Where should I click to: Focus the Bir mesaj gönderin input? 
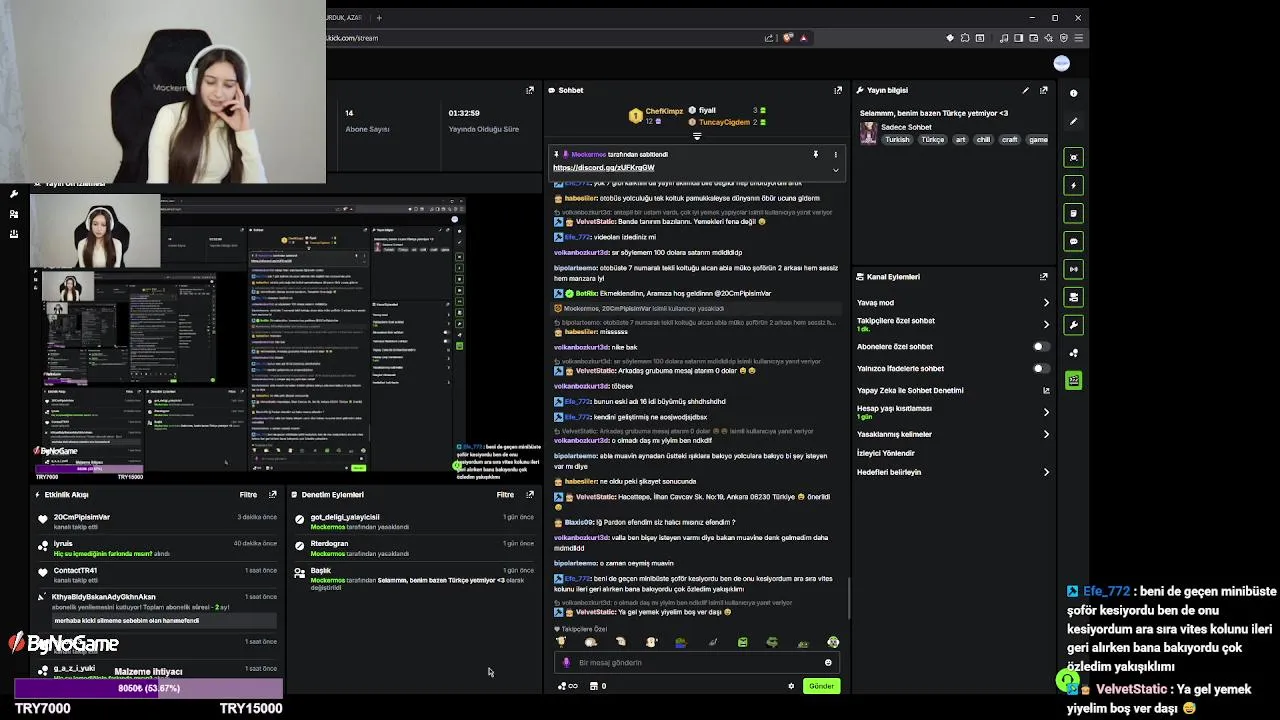[x=697, y=662]
